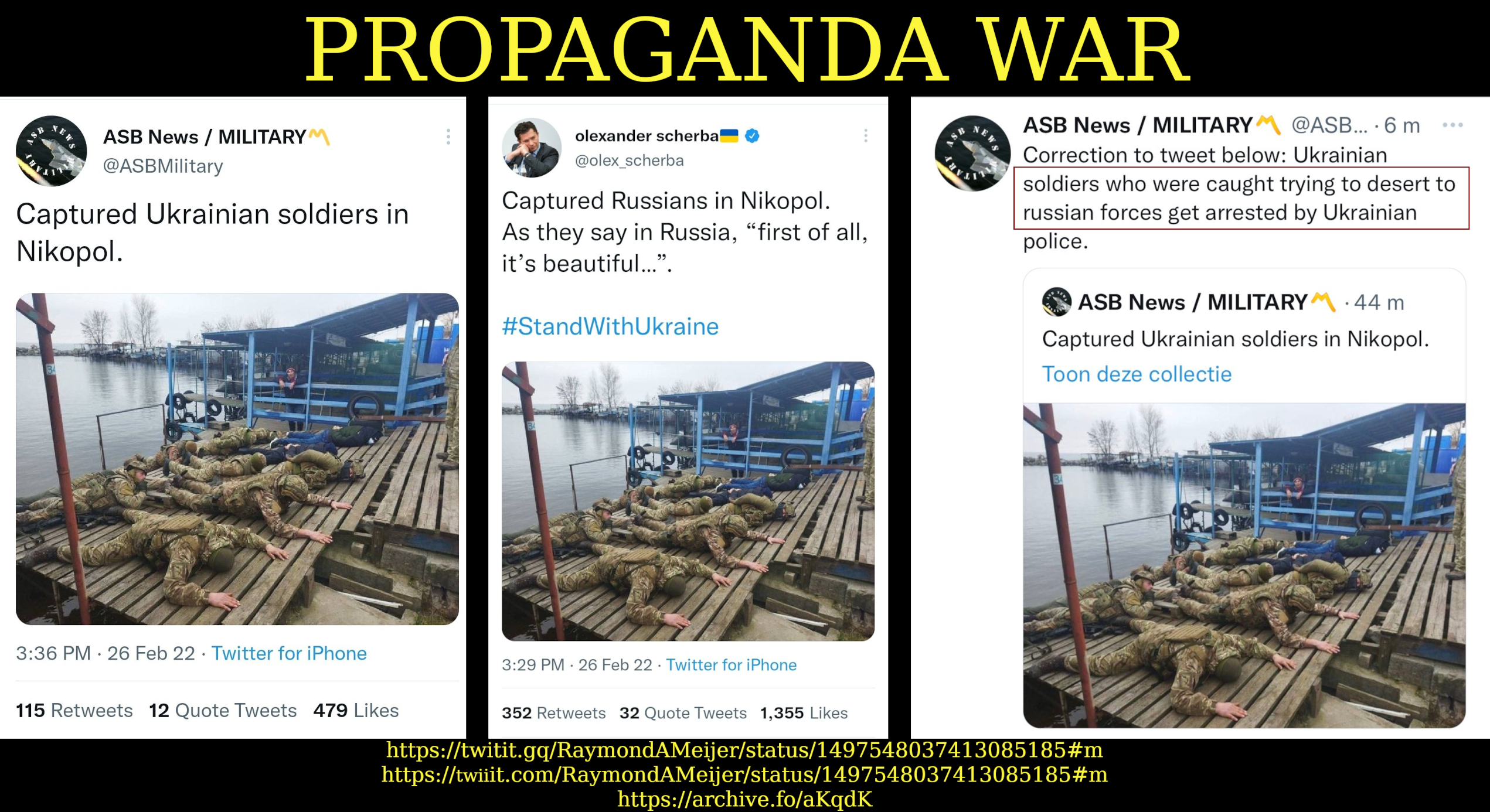Click blue verified badge next to scherba

pos(753,136)
